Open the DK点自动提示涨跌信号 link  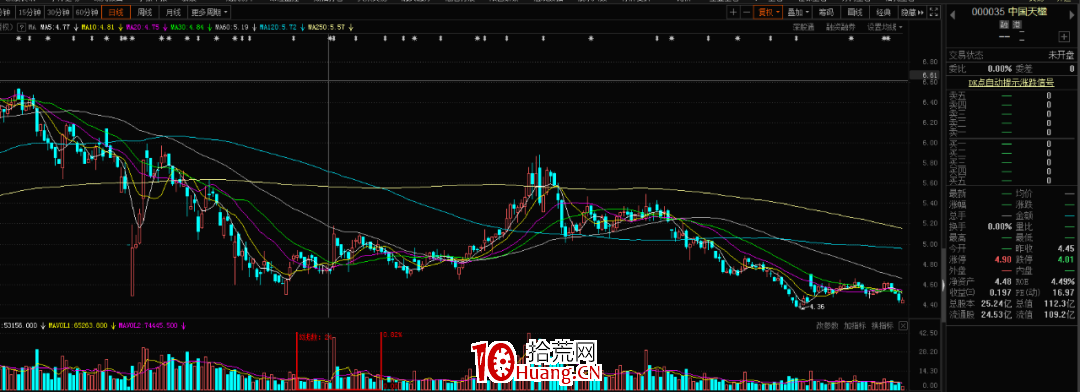pyautogui.click(x=1011, y=82)
